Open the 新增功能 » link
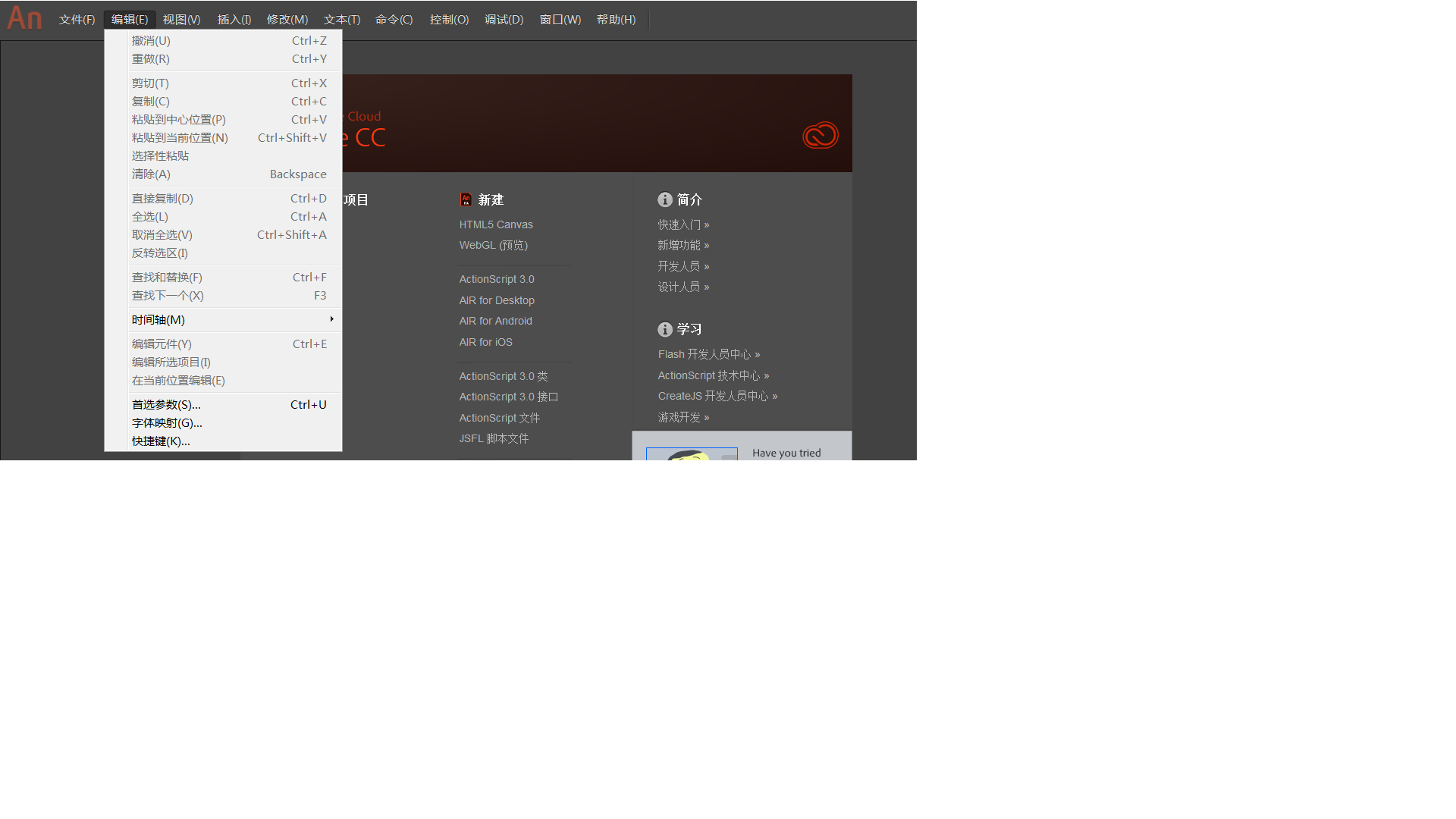This screenshot has width=1456, height=819. pyautogui.click(x=684, y=245)
